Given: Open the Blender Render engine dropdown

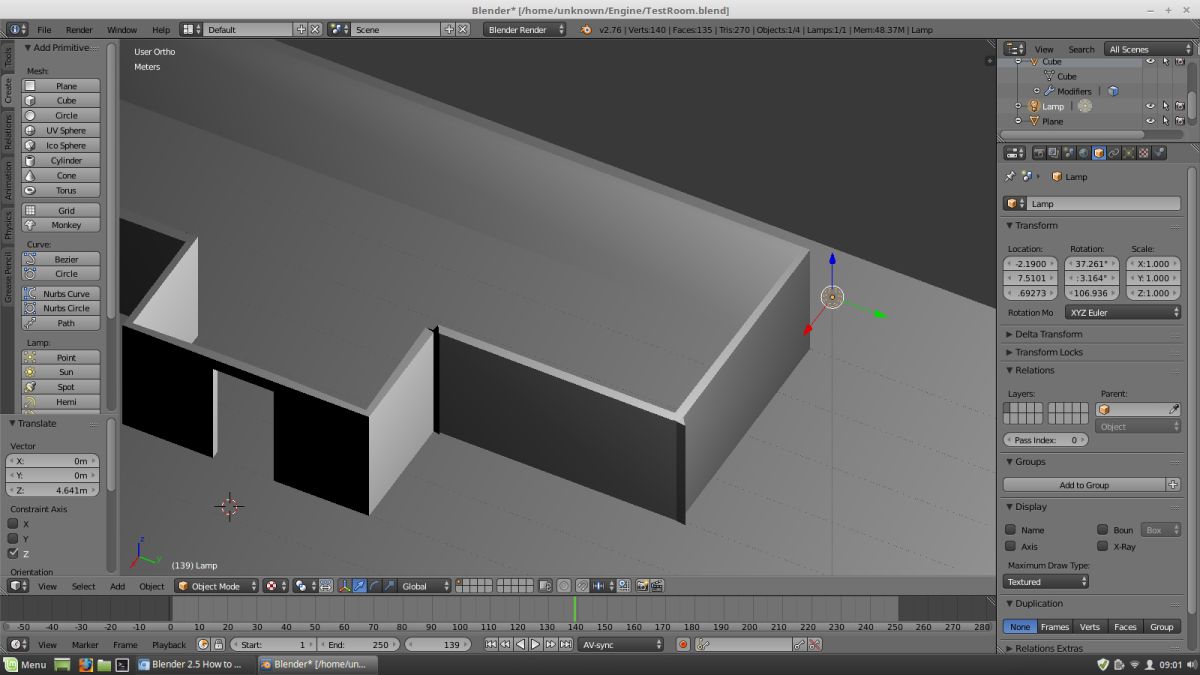Looking at the screenshot, I should coord(526,29).
